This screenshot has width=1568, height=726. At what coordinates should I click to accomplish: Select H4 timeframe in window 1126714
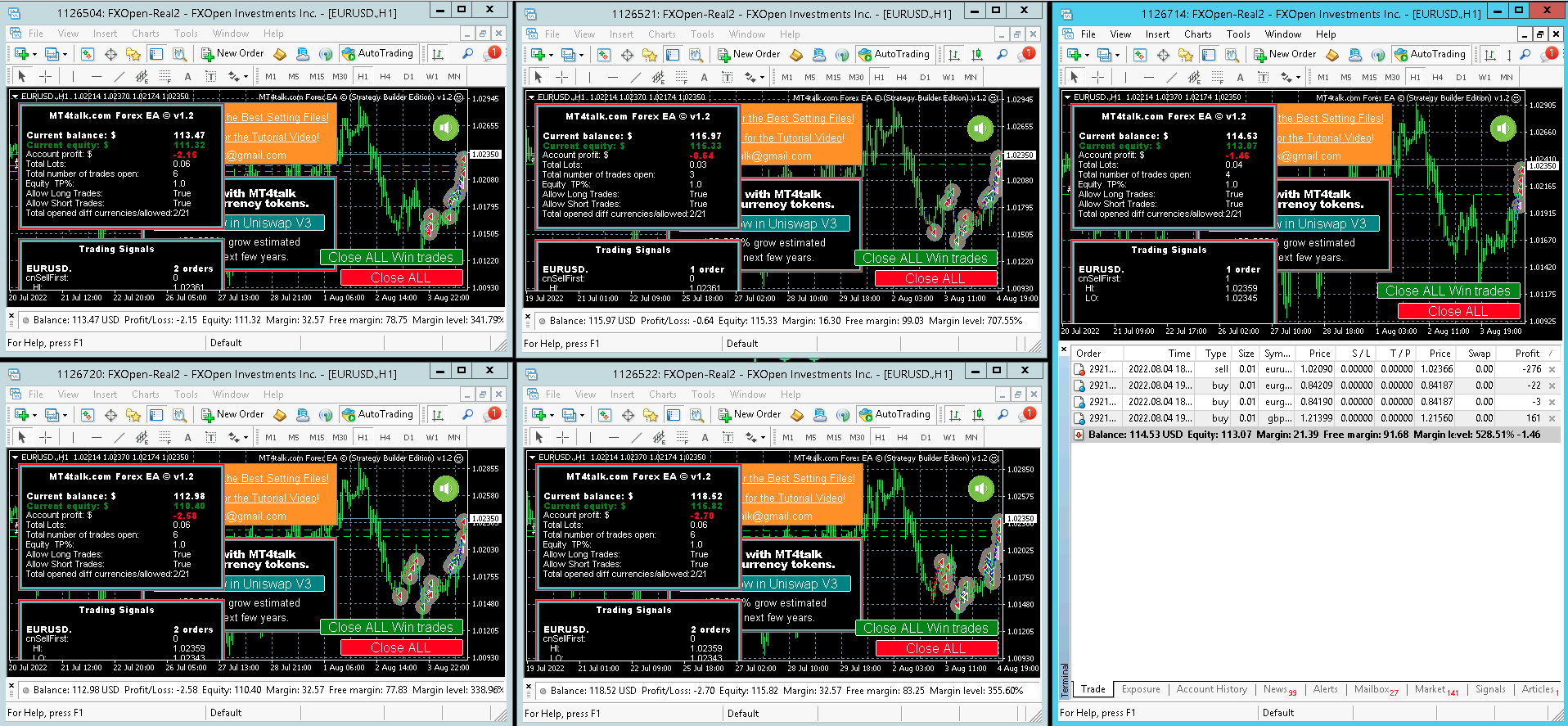click(x=1438, y=77)
